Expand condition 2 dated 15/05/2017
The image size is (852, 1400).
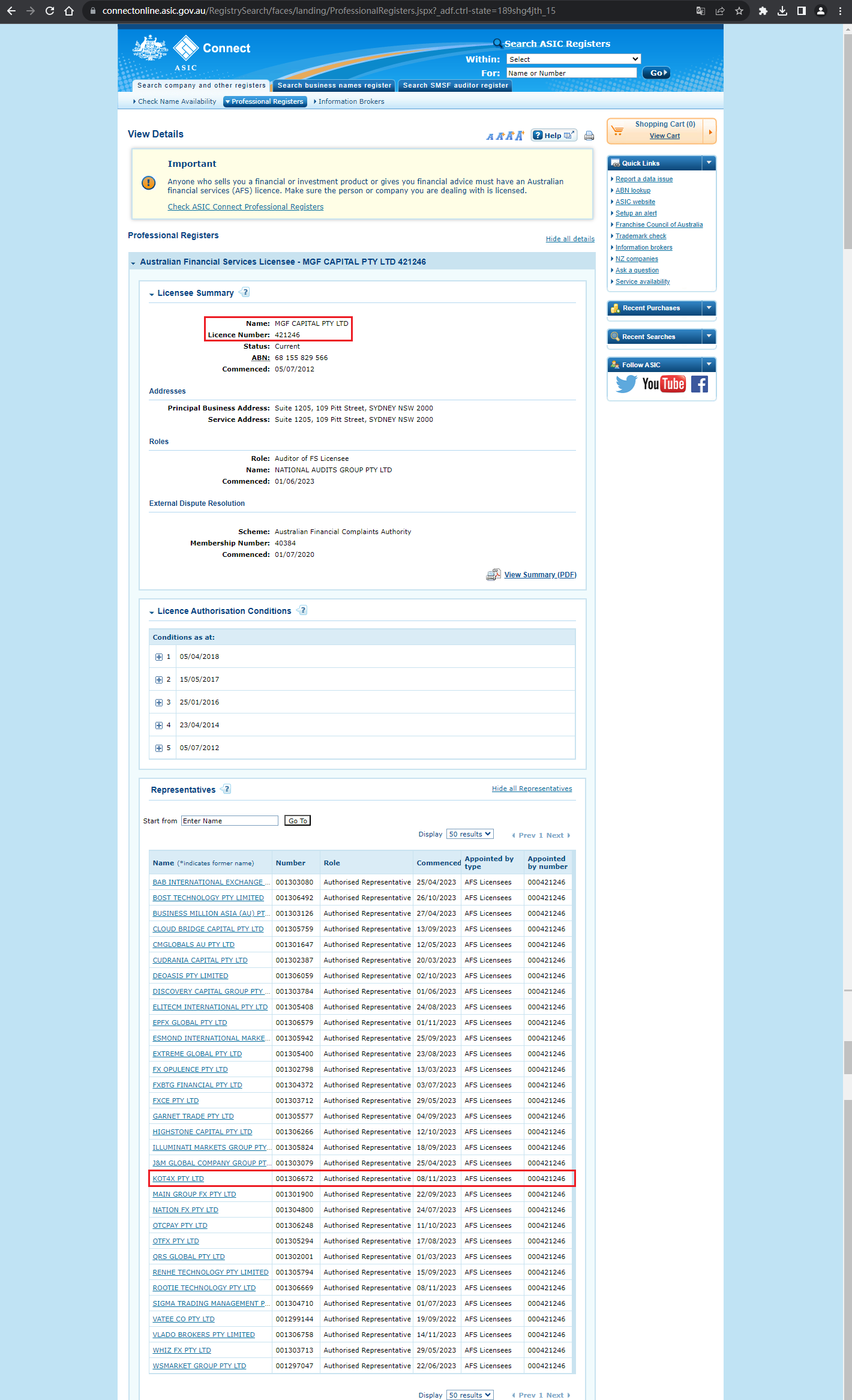tap(159, 680)
